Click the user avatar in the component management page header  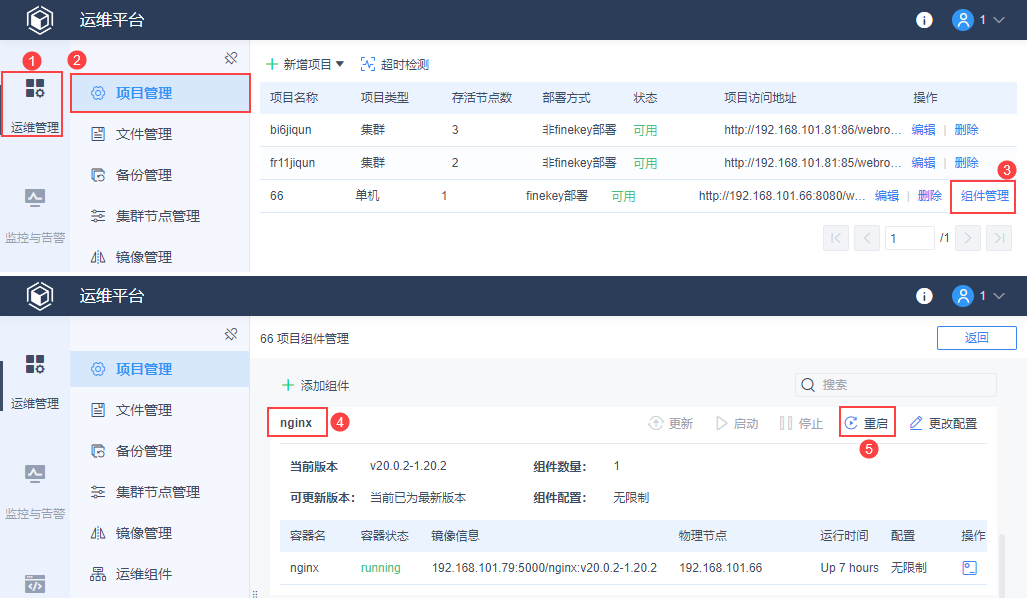coord(962,296)
